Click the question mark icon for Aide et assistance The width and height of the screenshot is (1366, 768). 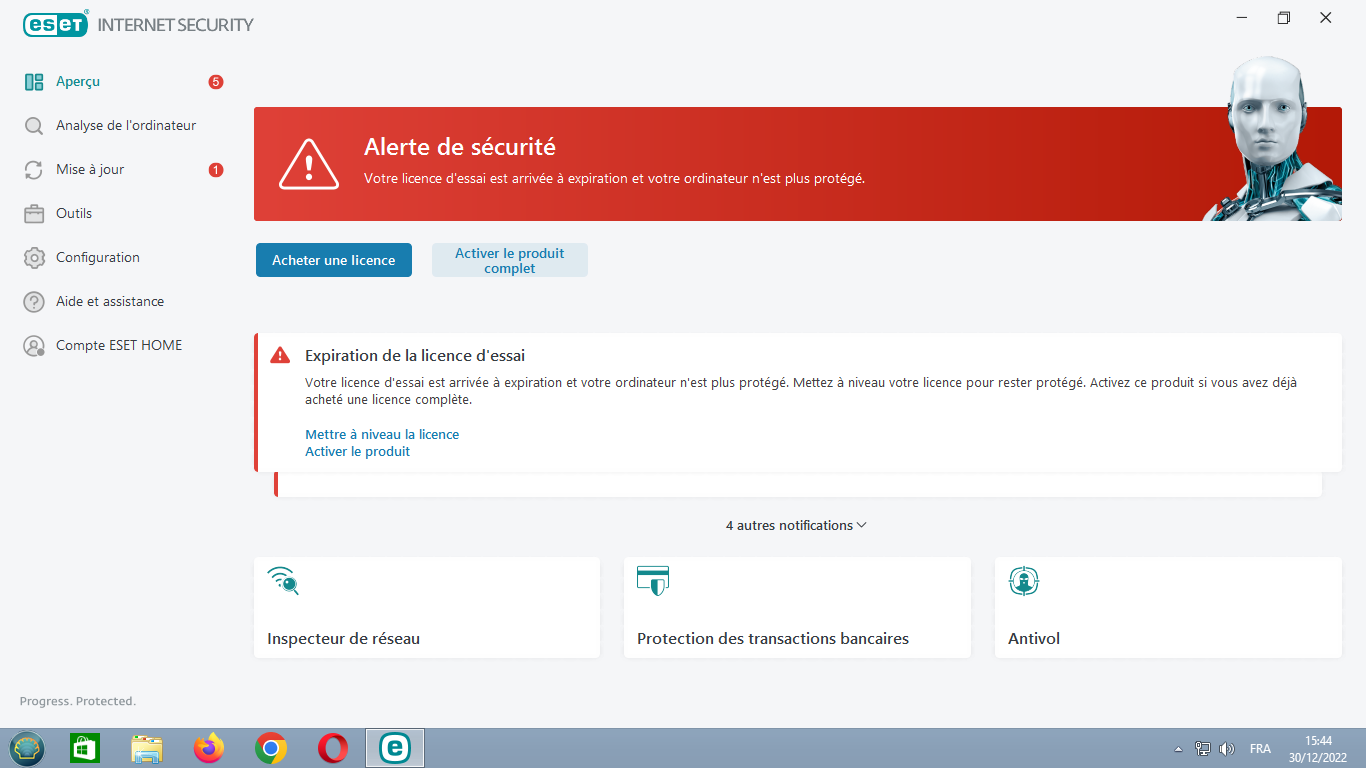(x=34, y=302)
